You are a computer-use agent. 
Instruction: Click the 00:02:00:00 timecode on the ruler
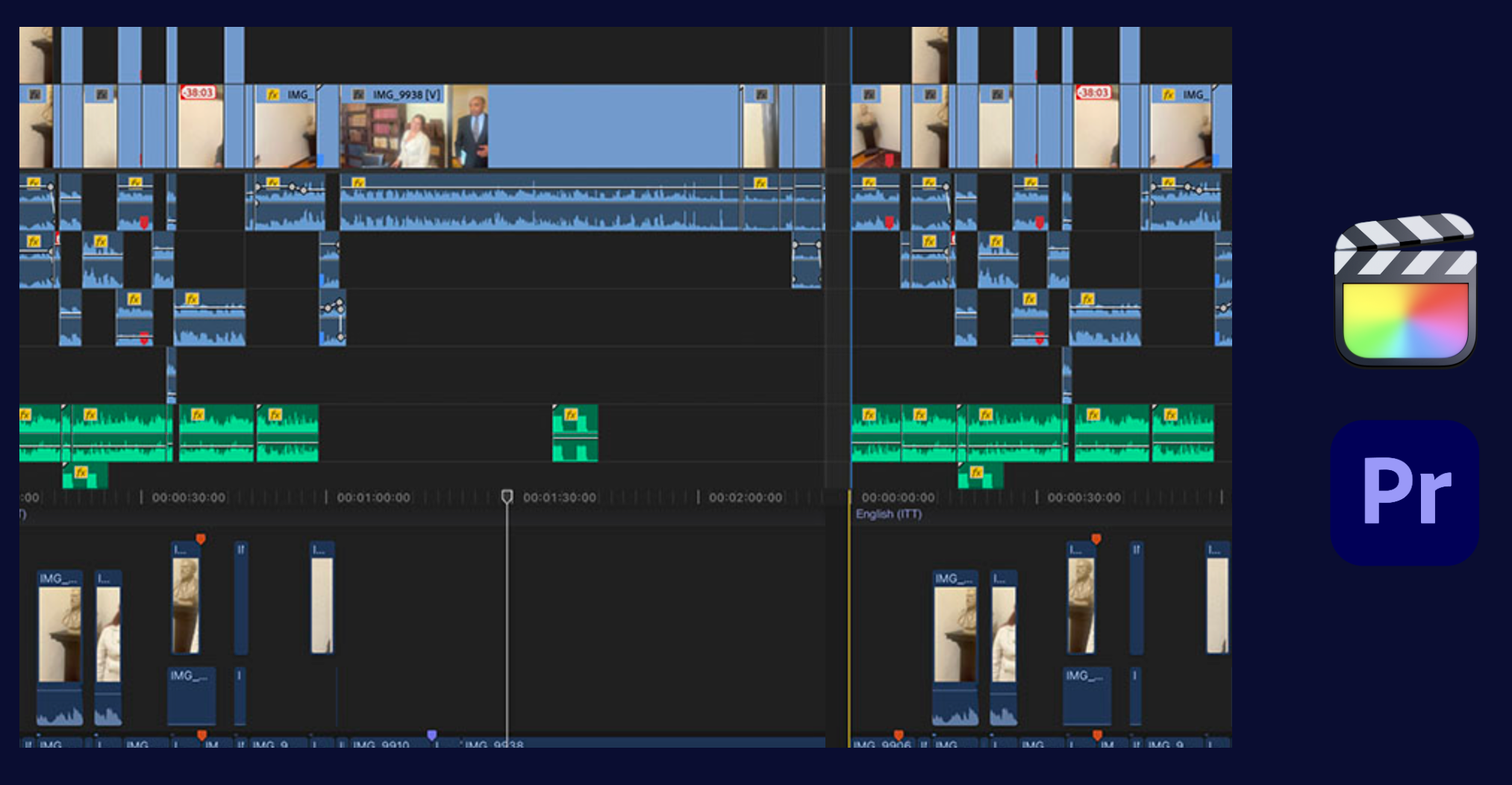pos(745,498)
